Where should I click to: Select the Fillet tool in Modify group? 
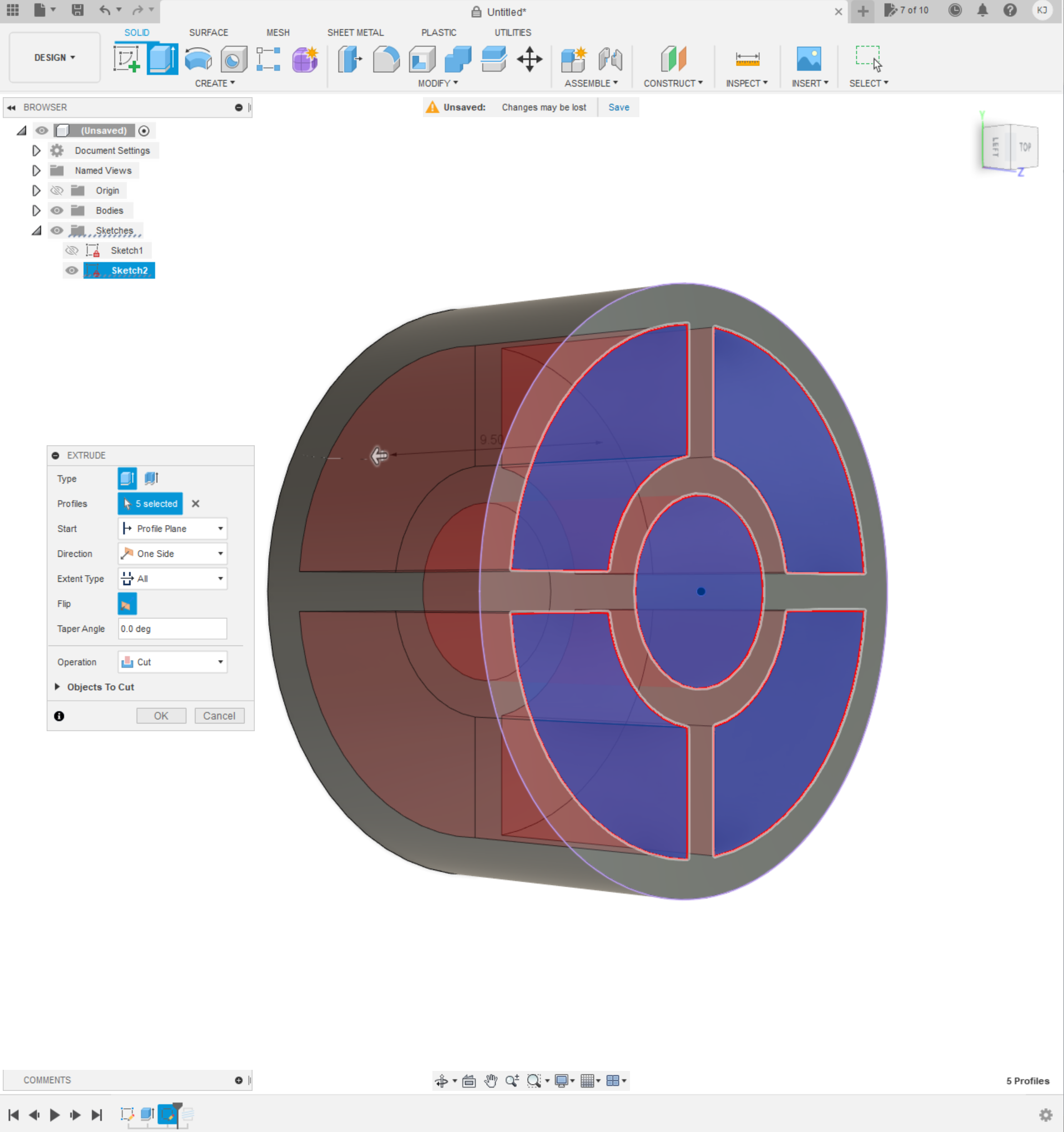385,59
